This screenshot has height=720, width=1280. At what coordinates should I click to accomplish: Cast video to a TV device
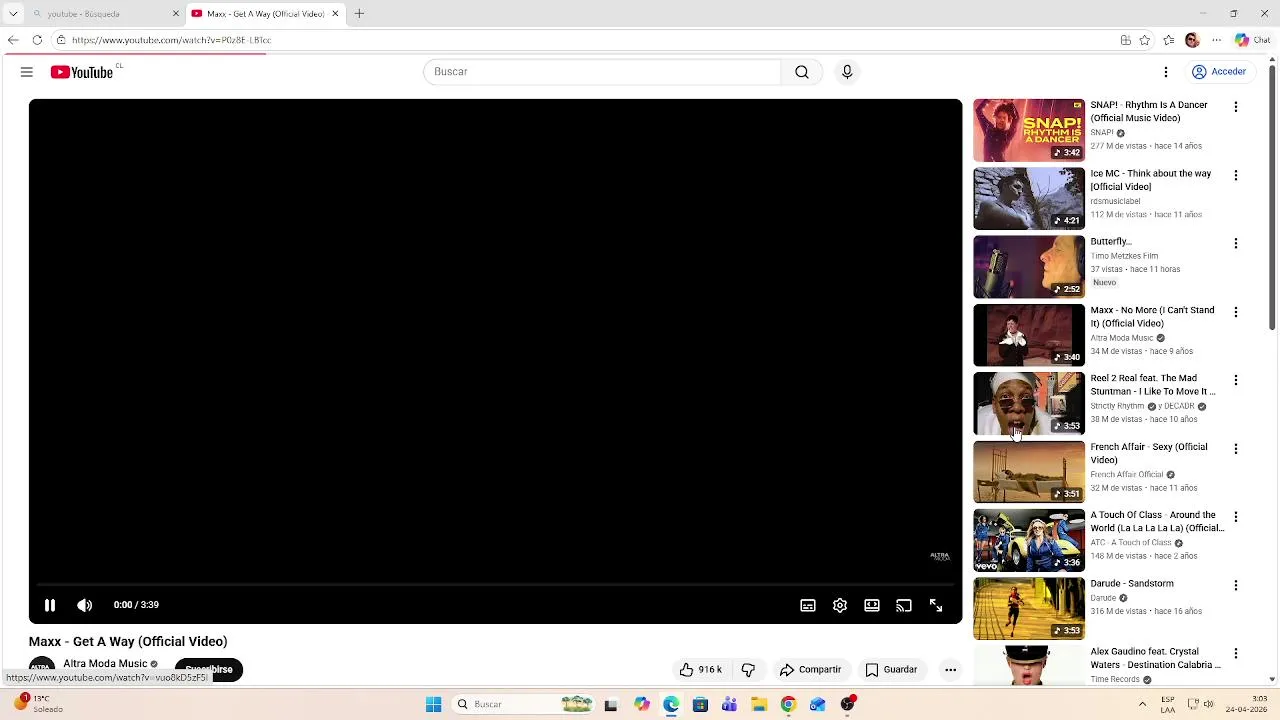tap(904, 605)
